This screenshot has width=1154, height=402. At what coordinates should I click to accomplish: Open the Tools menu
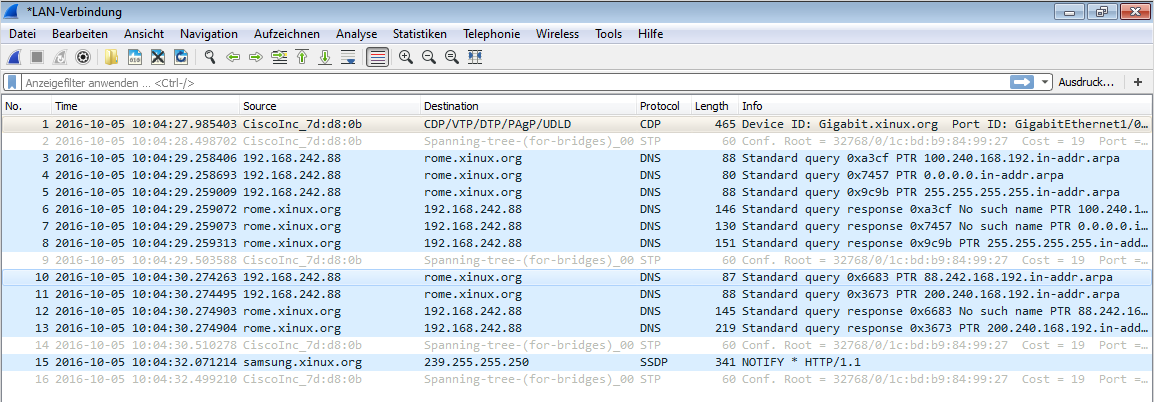click(609, 34)
